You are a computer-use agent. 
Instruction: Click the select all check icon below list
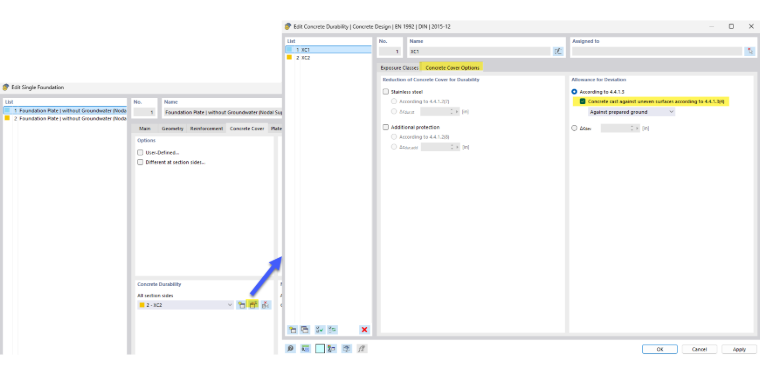tap(320, 329)
